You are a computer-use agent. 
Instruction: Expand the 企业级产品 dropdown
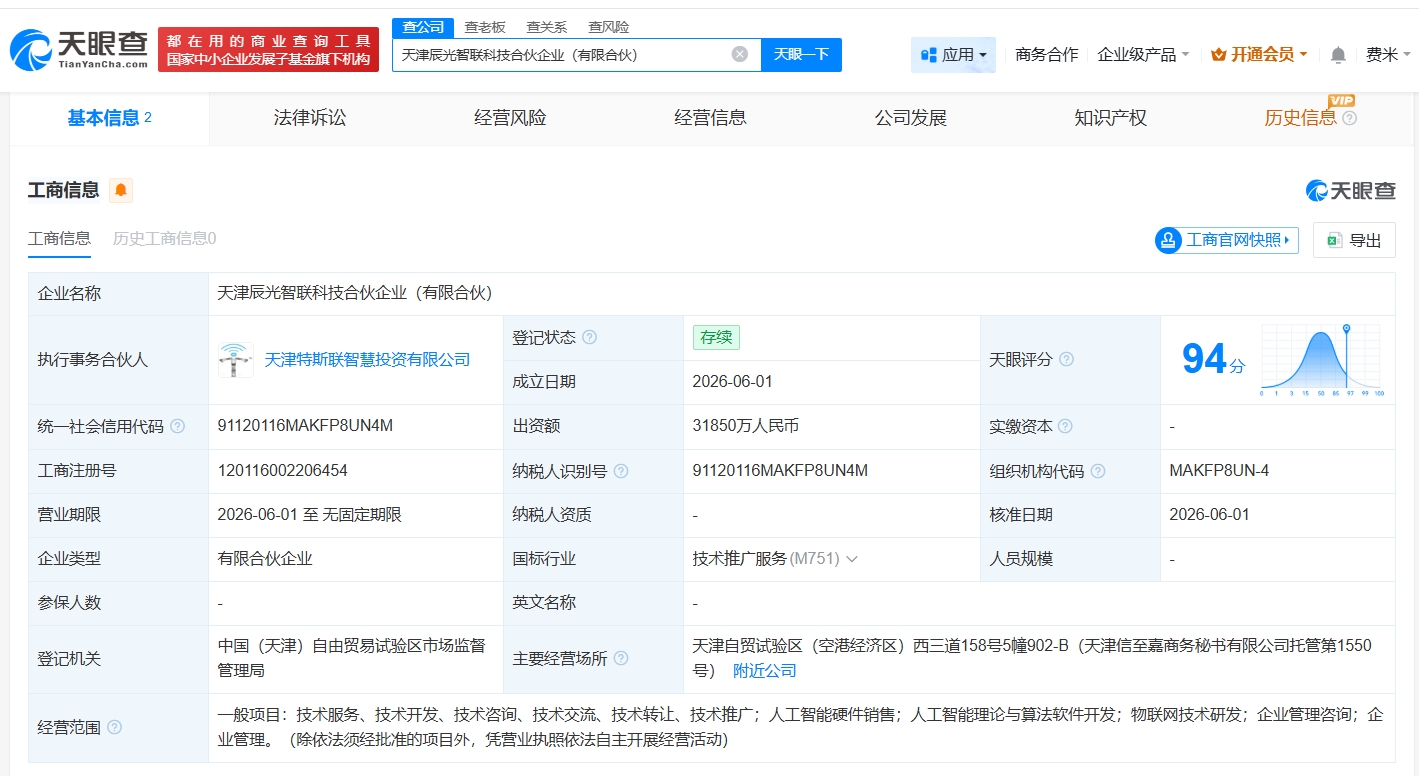(x=1143, y=55)
